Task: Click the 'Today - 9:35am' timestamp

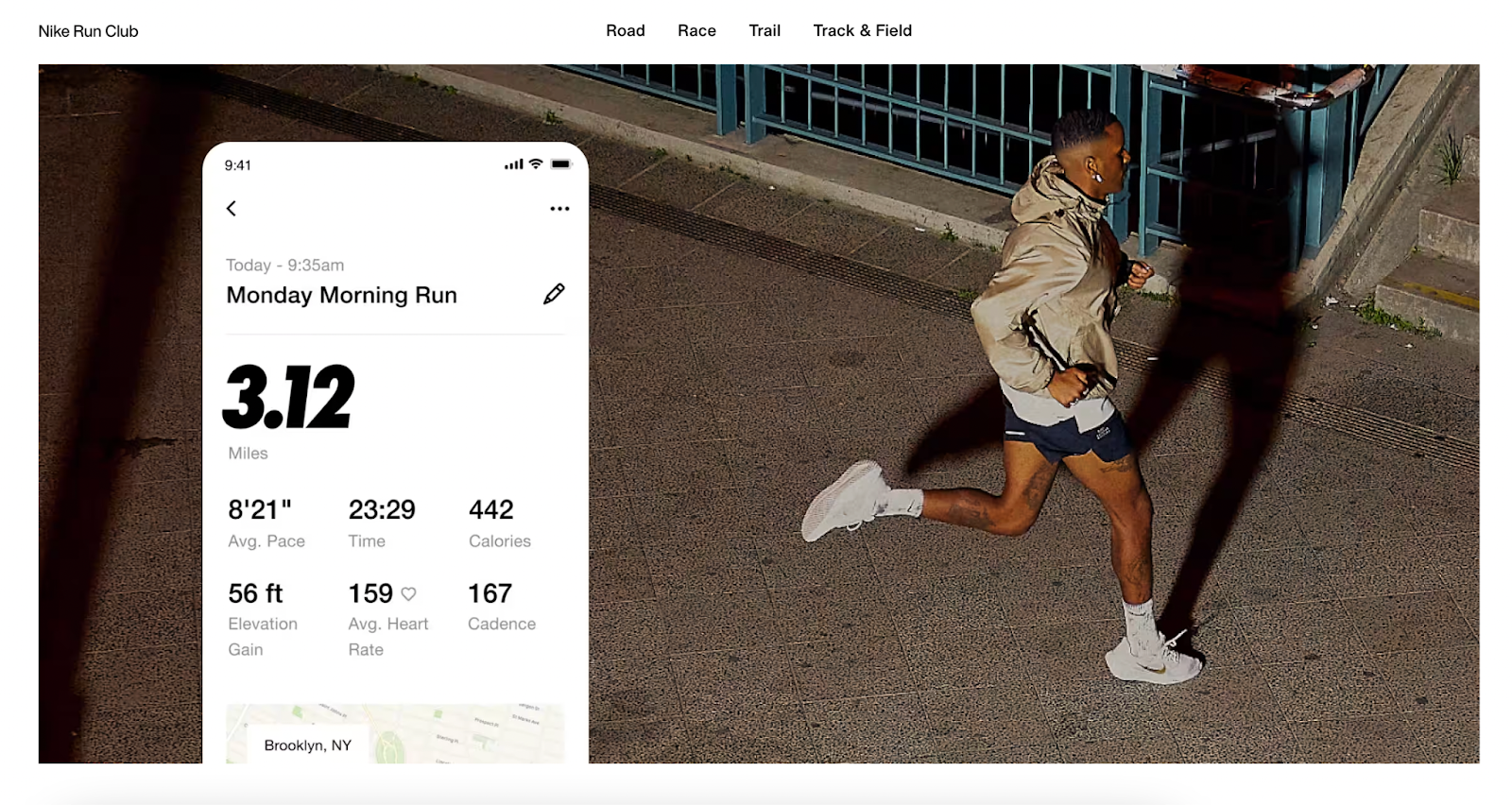Action: [285, 265]
